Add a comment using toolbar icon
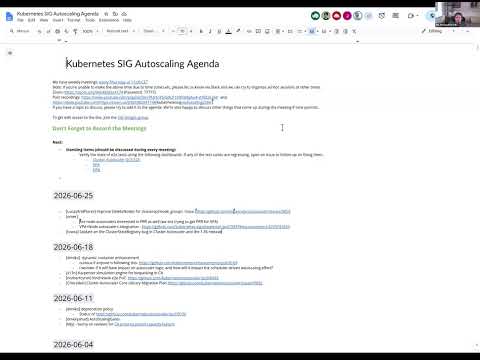Image resolution: width=480 pixels, height=360 pixels. (258, 31)
